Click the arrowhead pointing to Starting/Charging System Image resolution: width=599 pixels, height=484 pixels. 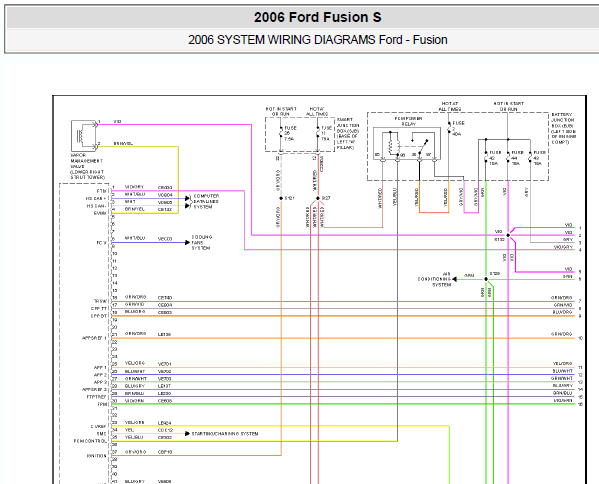(187, 434)
